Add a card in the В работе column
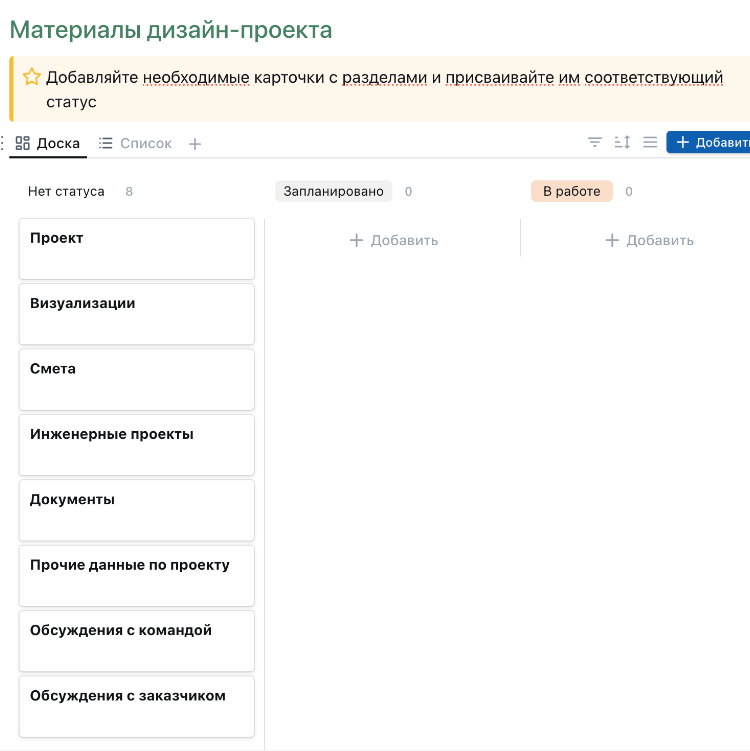This screenshot has height=751, width=750. click(x=649, y=240)
